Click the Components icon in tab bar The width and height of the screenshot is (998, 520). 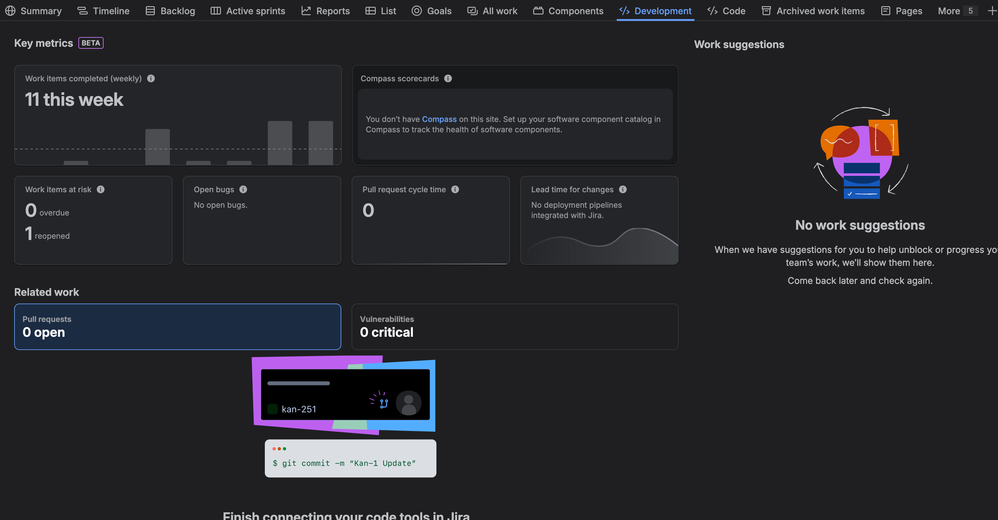click(x=538, y=11)
